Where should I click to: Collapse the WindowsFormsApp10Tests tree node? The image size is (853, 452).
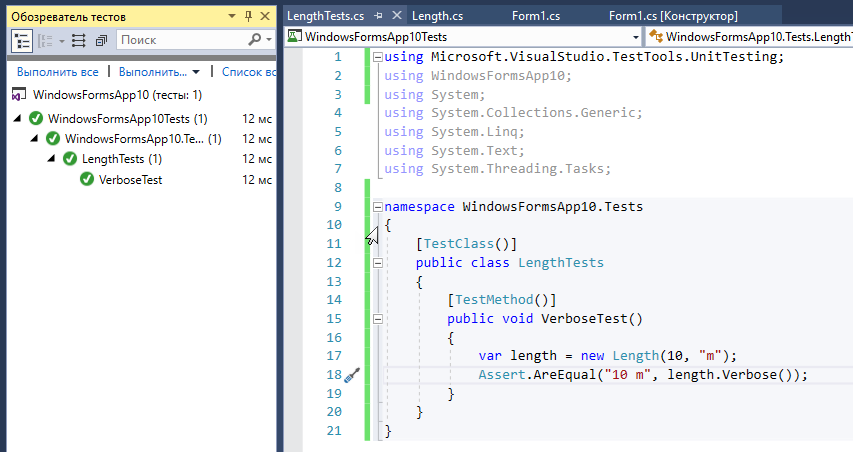click(x=18, y=119)
